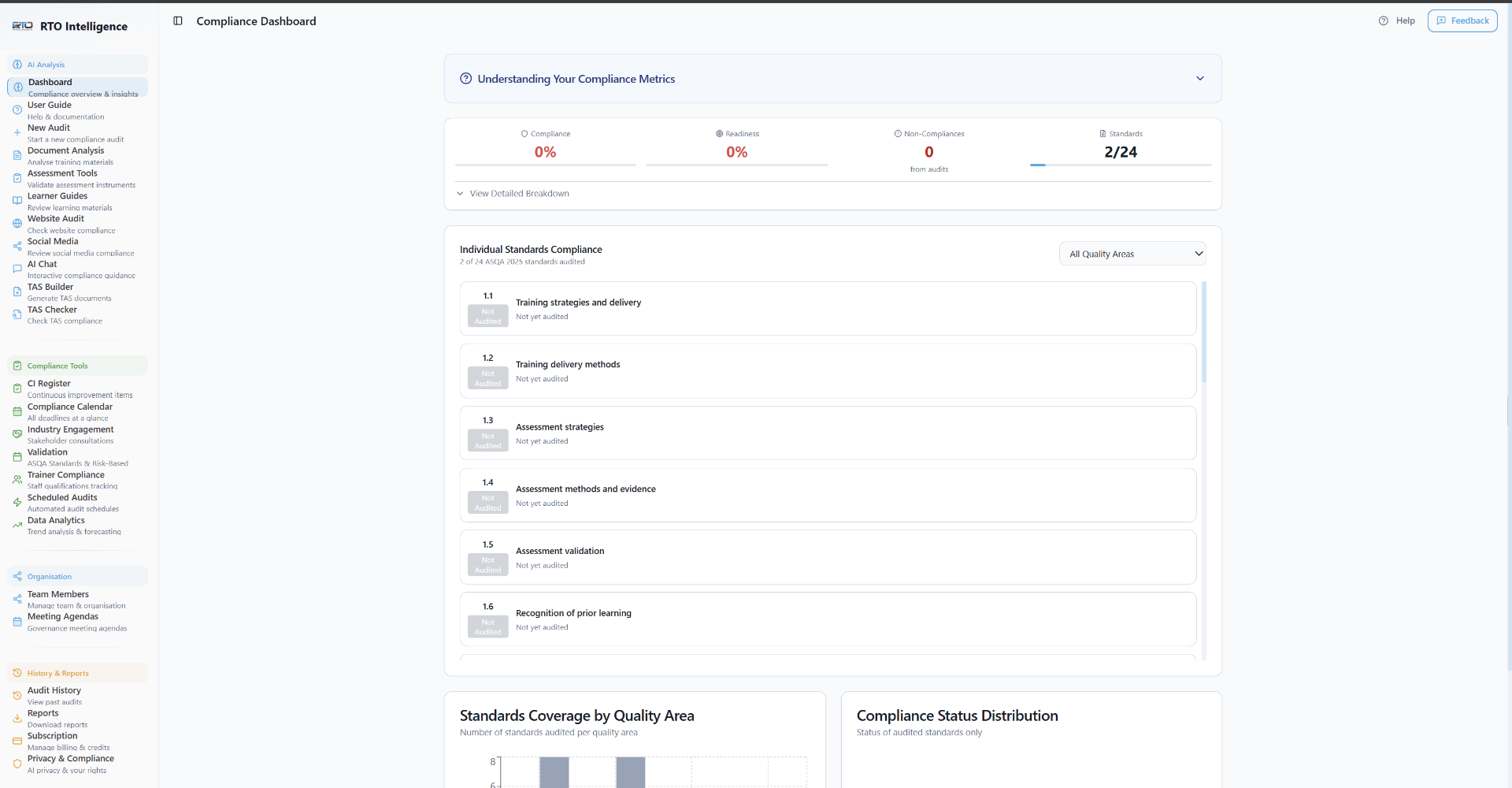The width and height of the screenshot is (1512, 788).
Task: Click the Social Media share icon
Action: pos(17,247)
